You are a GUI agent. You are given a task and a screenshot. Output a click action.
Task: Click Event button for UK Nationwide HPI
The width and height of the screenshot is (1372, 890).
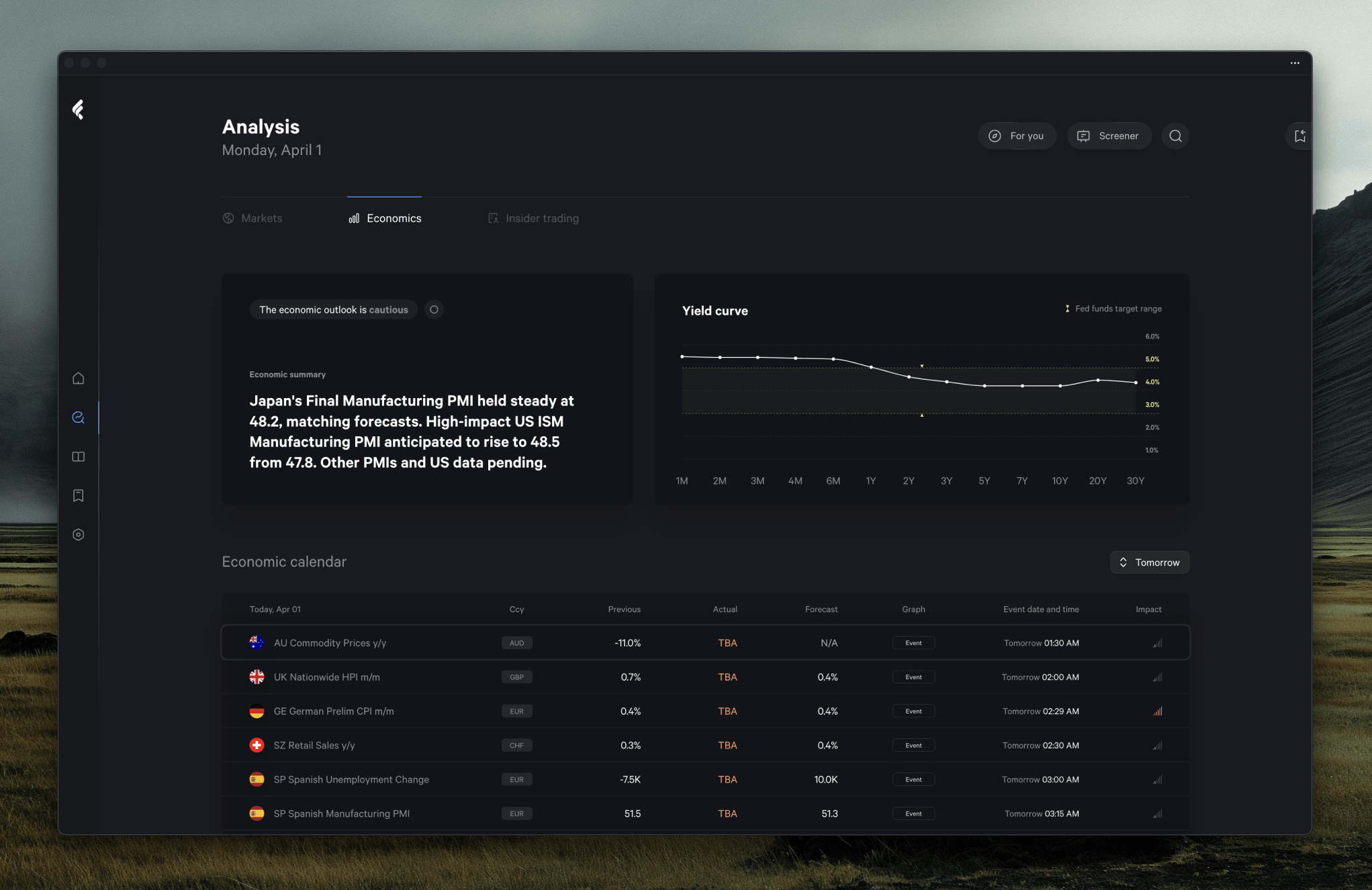click(x=913, y=677)
